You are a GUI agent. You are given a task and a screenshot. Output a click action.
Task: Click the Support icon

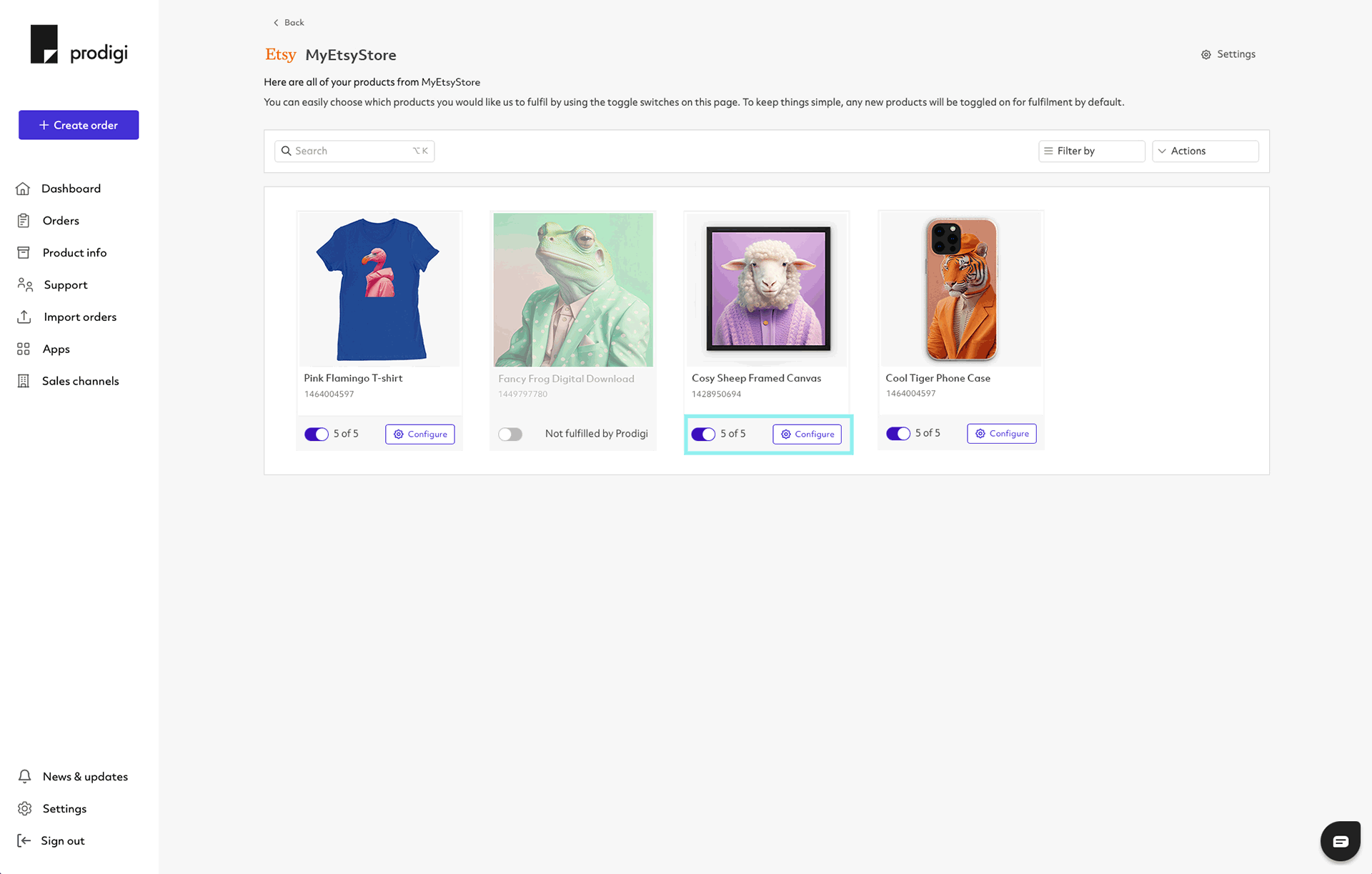point(25,285)
